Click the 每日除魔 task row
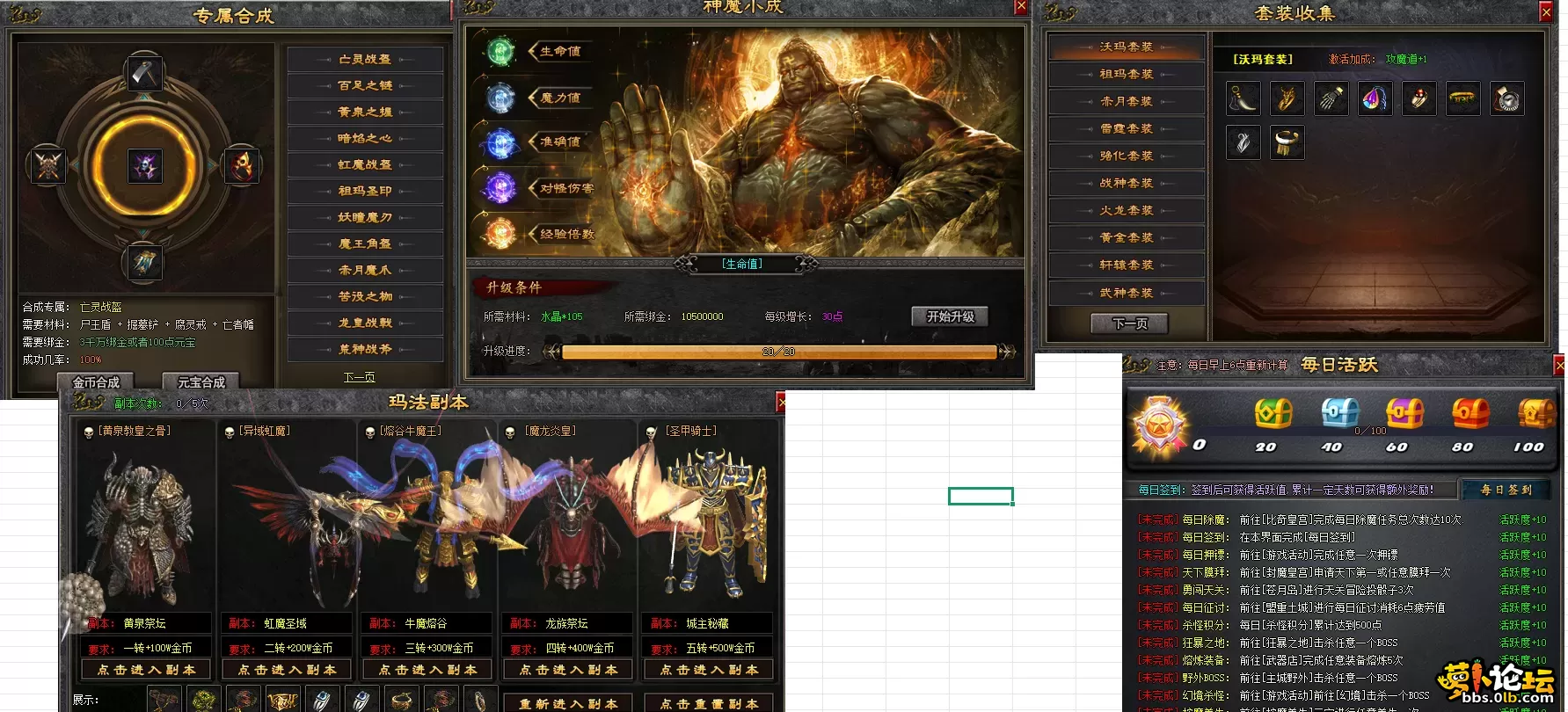Screen dimensions: 1568x712 click(1341, 519)
